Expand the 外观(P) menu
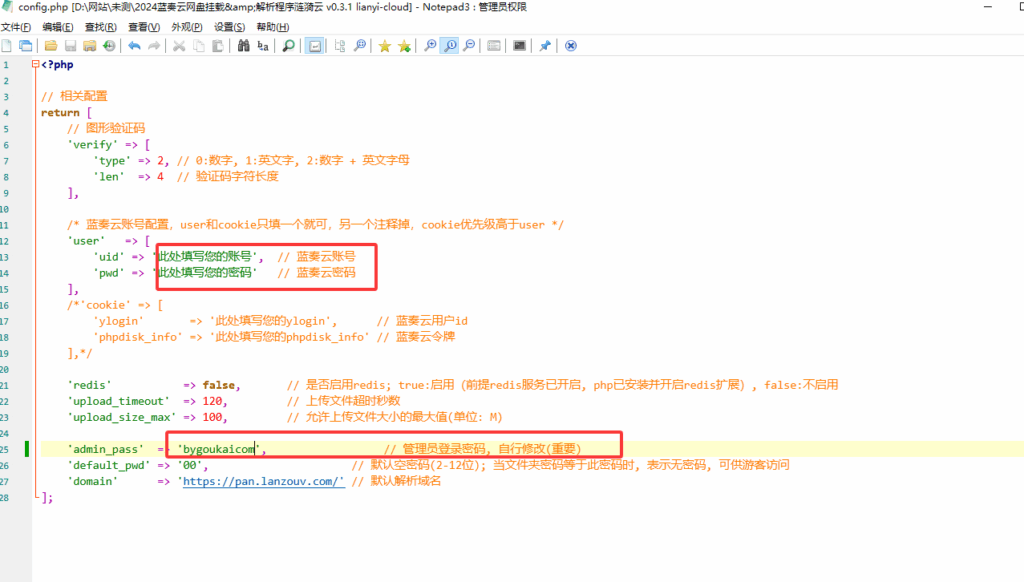Viewport: 1024px width, 582px height. 187,27
